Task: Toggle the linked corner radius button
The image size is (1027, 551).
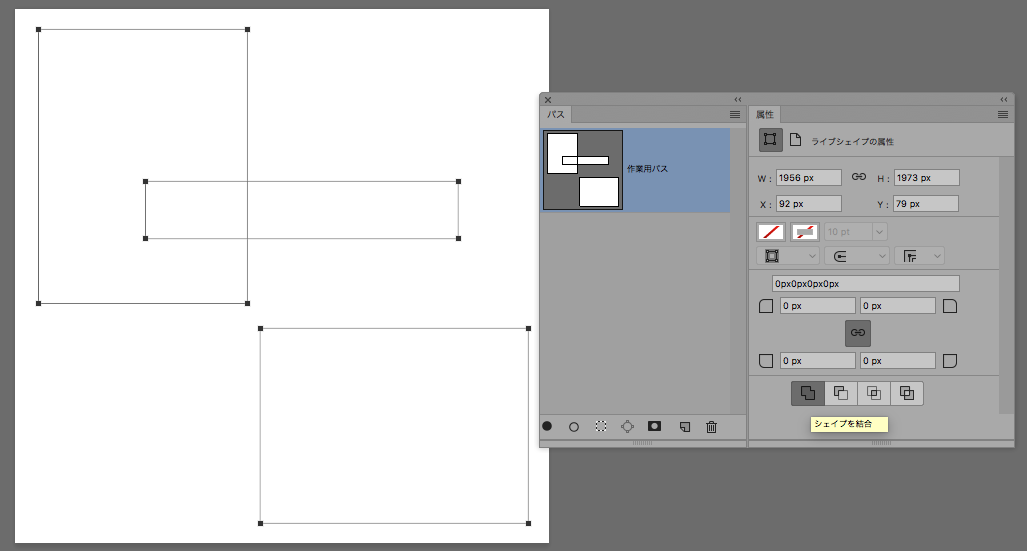Action: click(857, 333)
